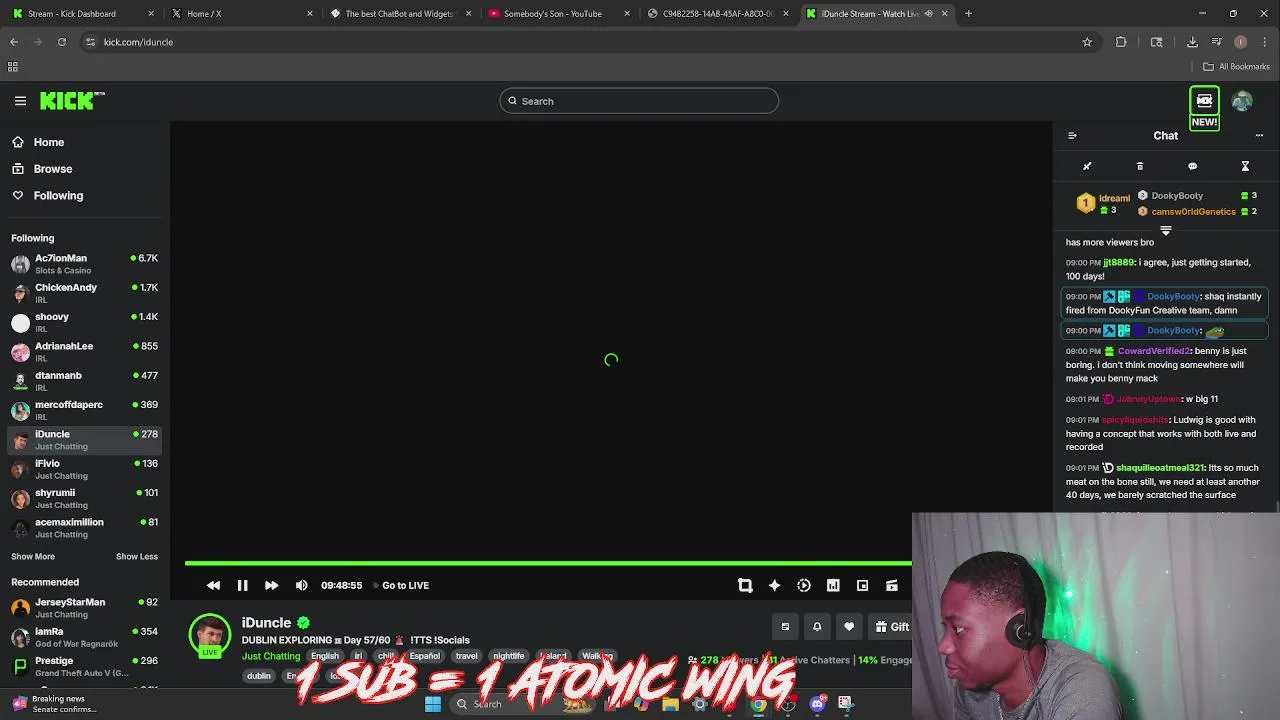Click the heart follow button

pyautogui.click(x=849, y=627)
